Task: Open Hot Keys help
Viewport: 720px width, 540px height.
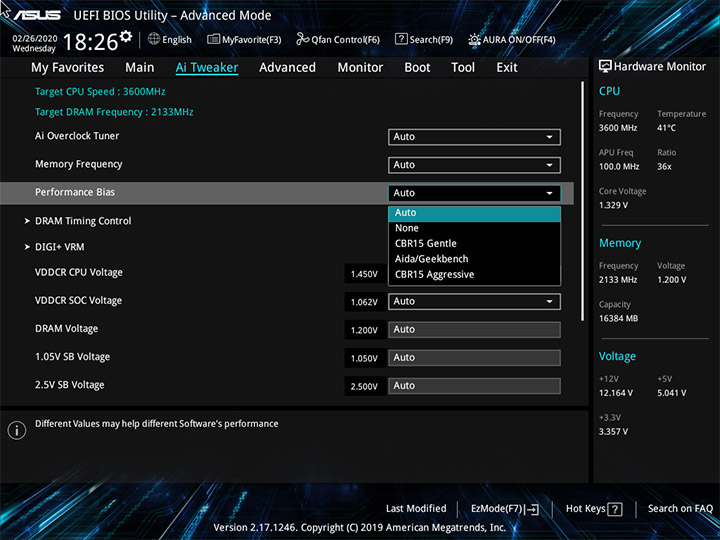Action: tap(594, 509)
